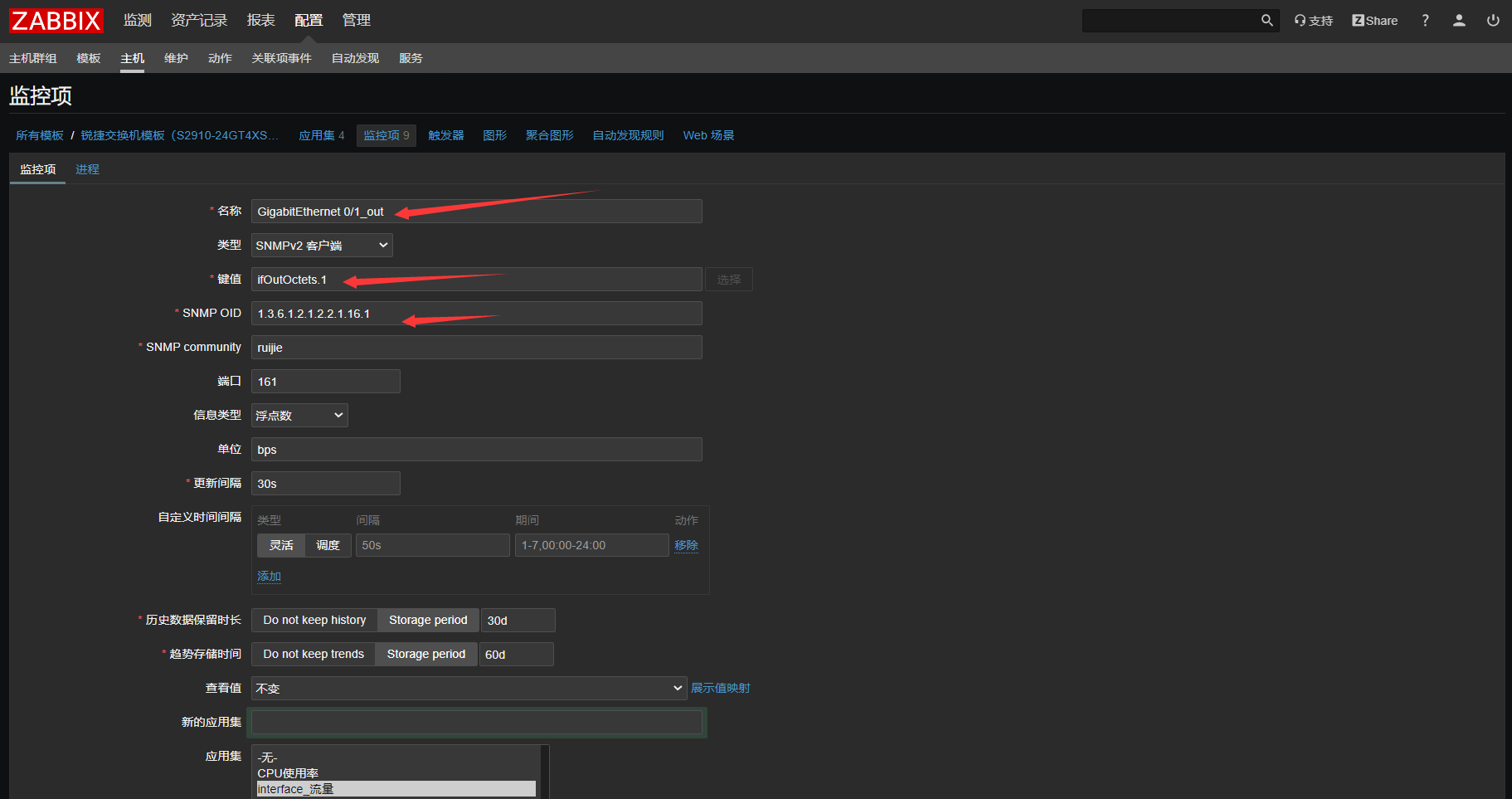Open 所有模板 breadcrumb link

click(40, 135)
